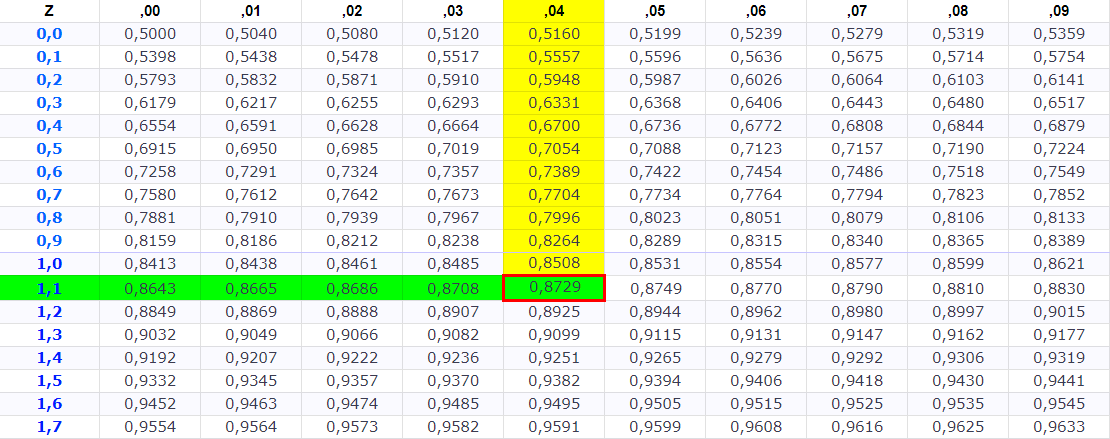
Task: Select yellow-highlighted cell 0,7054
Action: click(553, 149)
